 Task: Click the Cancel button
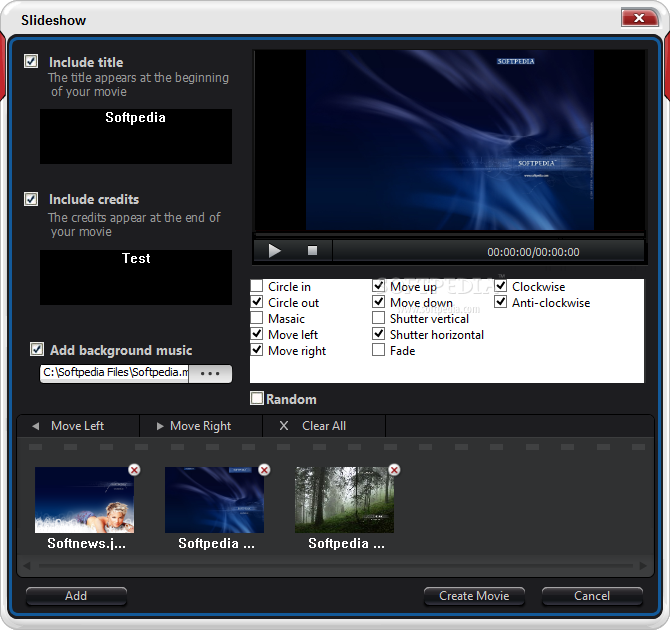pyautogui.click(x=592, y=596)
